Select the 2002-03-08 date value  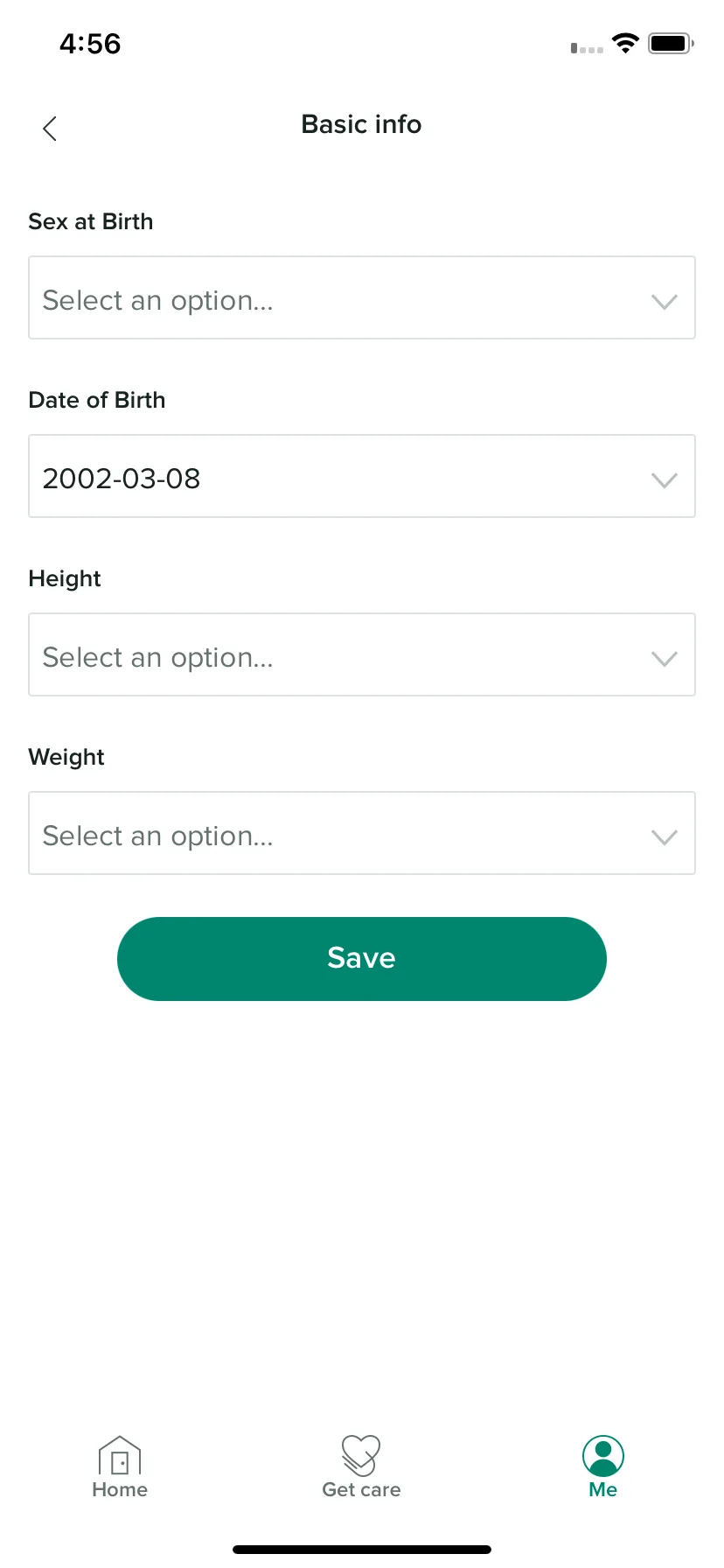tap(122, 479)
